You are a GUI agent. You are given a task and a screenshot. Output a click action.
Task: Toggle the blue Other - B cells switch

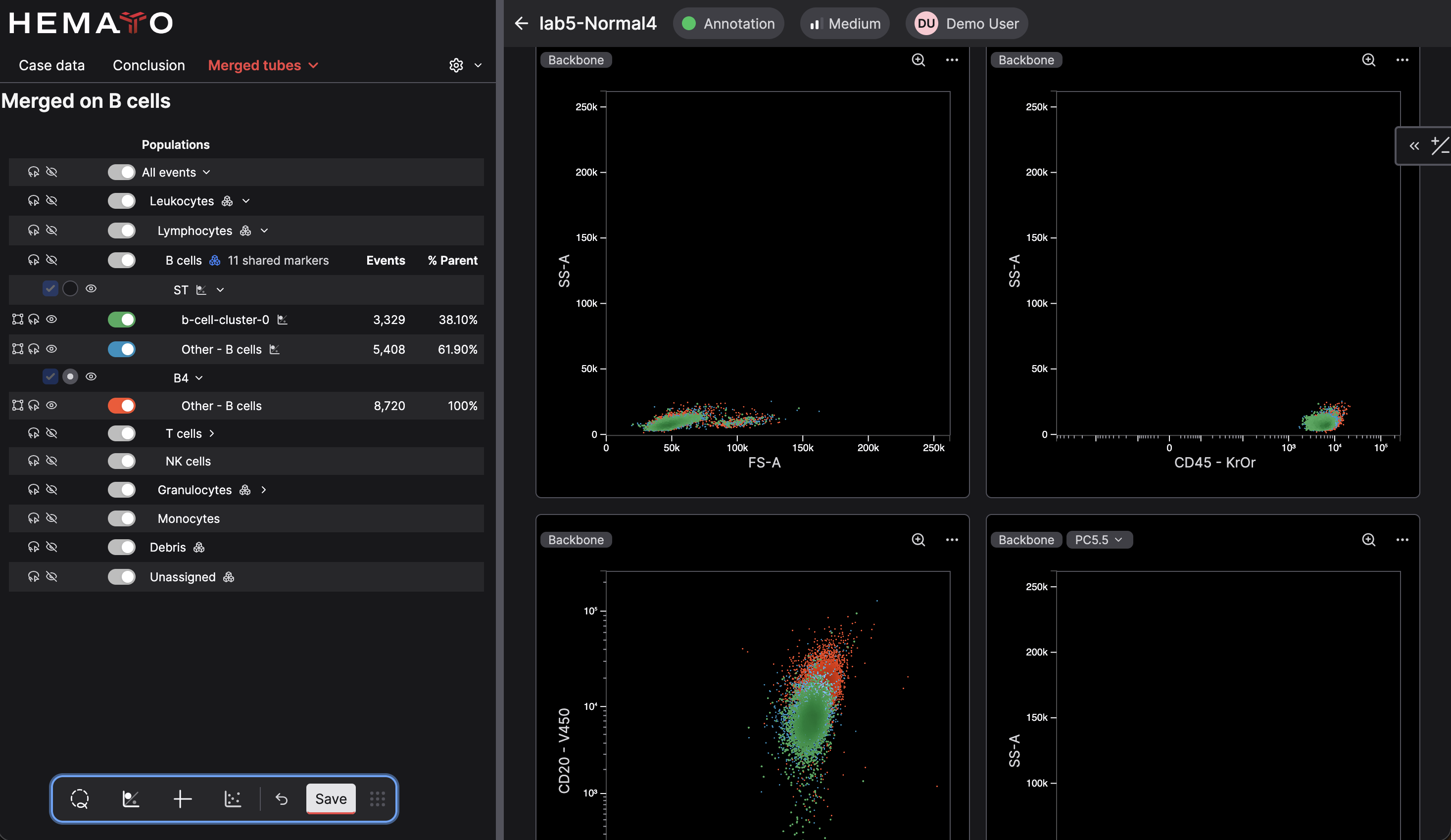pos(121,349)
